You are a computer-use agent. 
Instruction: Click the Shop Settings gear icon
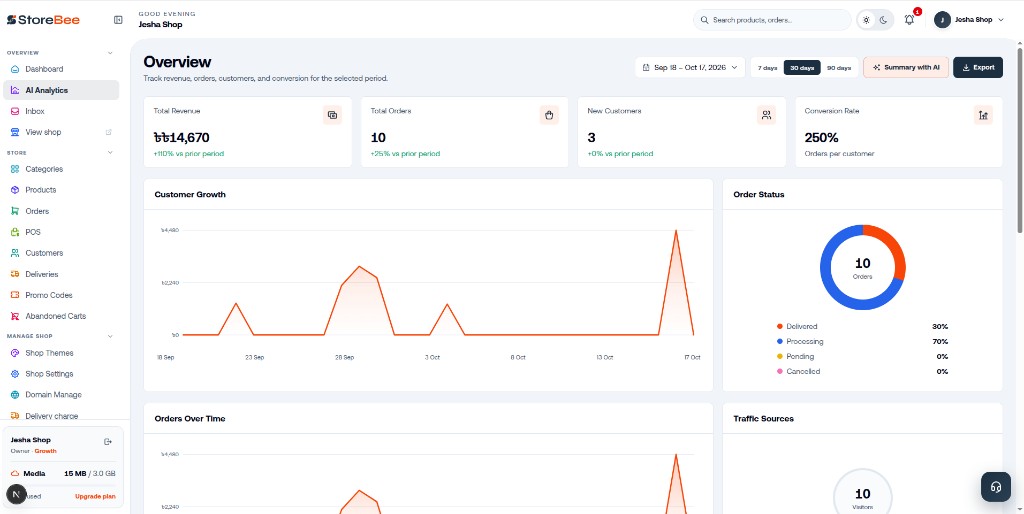click(15, 374)
